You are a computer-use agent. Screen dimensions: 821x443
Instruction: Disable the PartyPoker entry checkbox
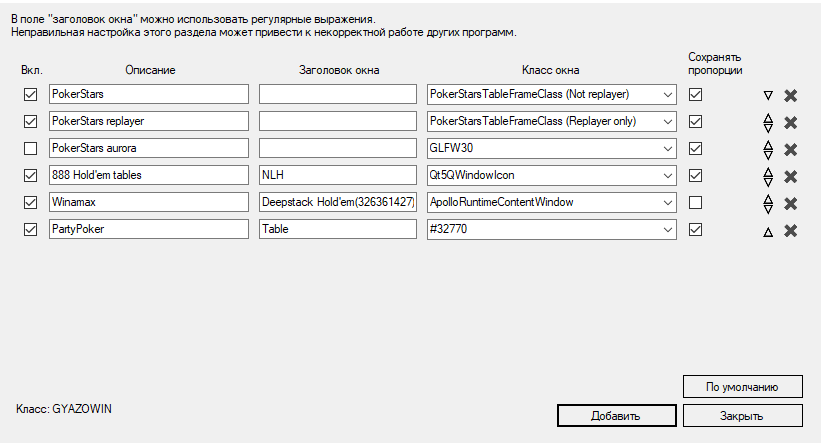coord(30,229)
